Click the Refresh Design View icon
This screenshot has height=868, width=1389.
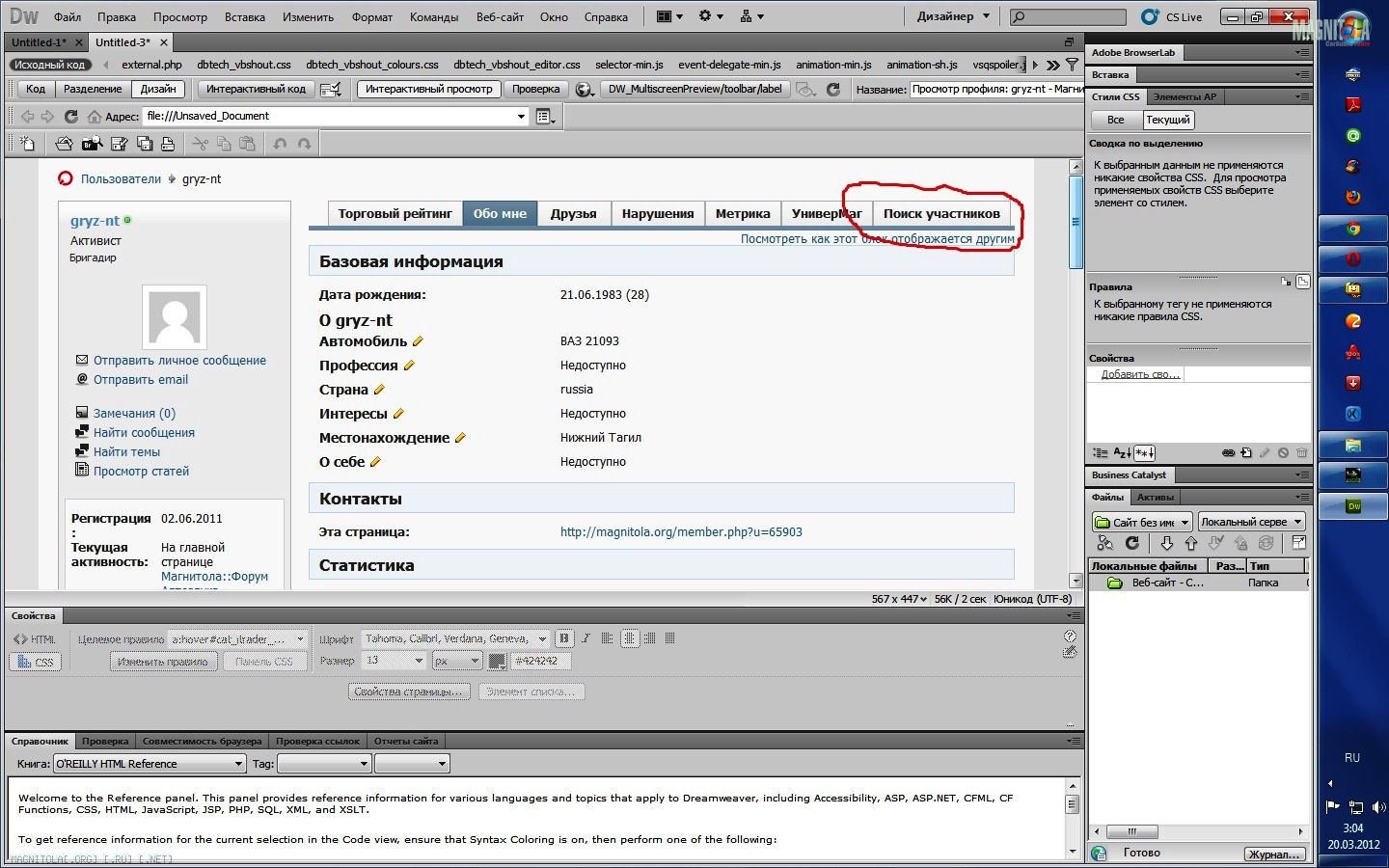(833, 90)
